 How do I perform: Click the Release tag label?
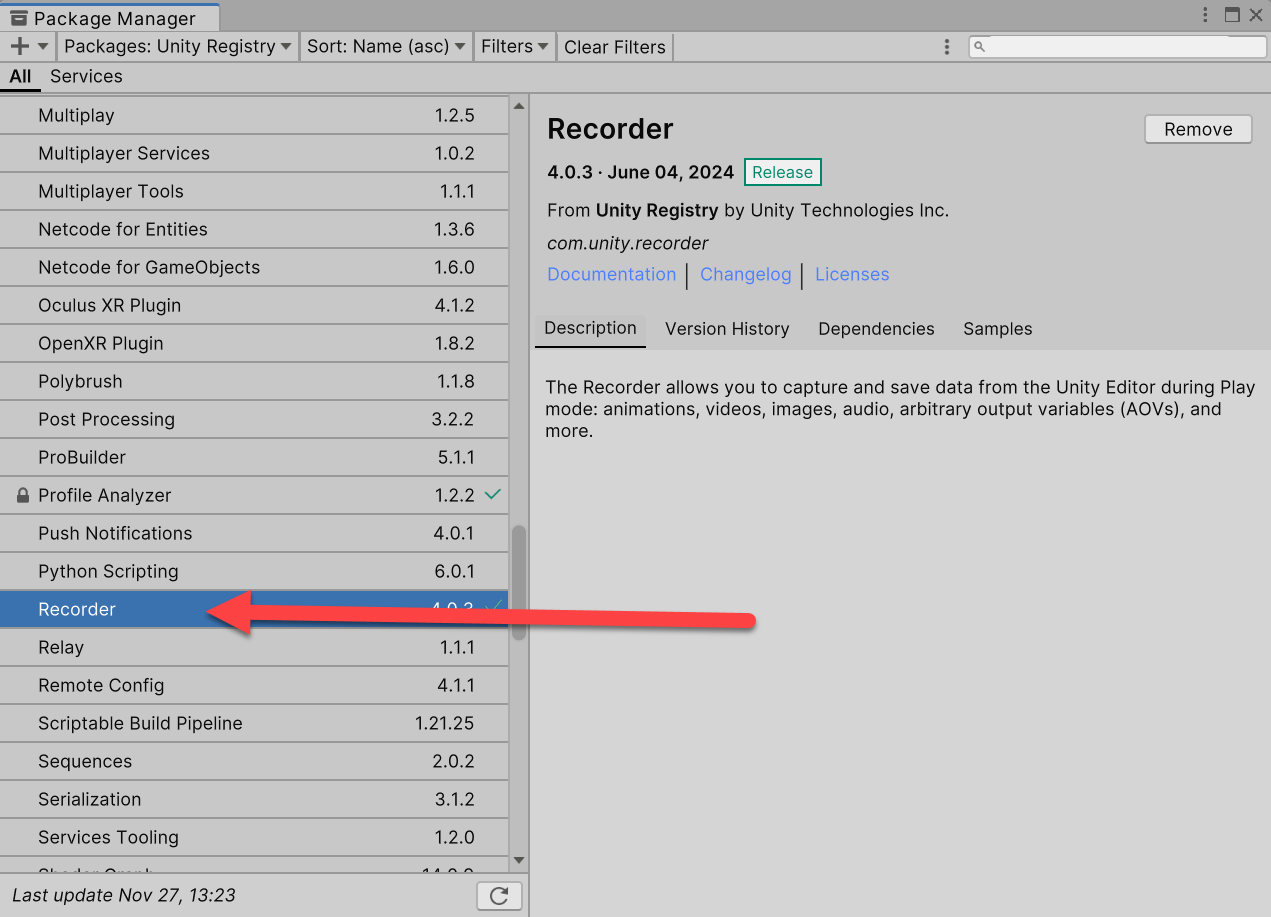click(x=782, y=172)
